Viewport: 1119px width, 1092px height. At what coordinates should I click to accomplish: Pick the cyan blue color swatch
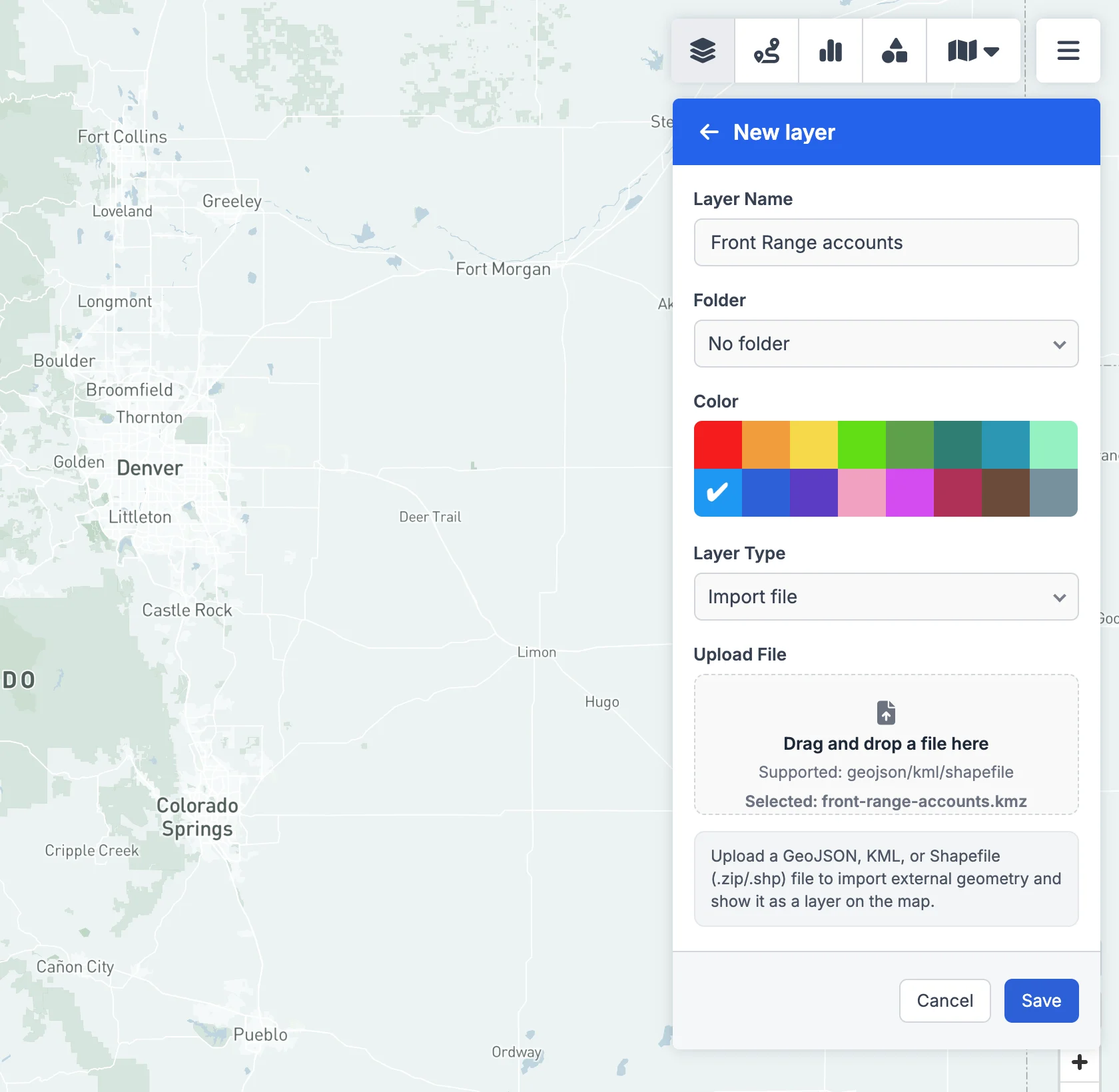coord(1006,445)
